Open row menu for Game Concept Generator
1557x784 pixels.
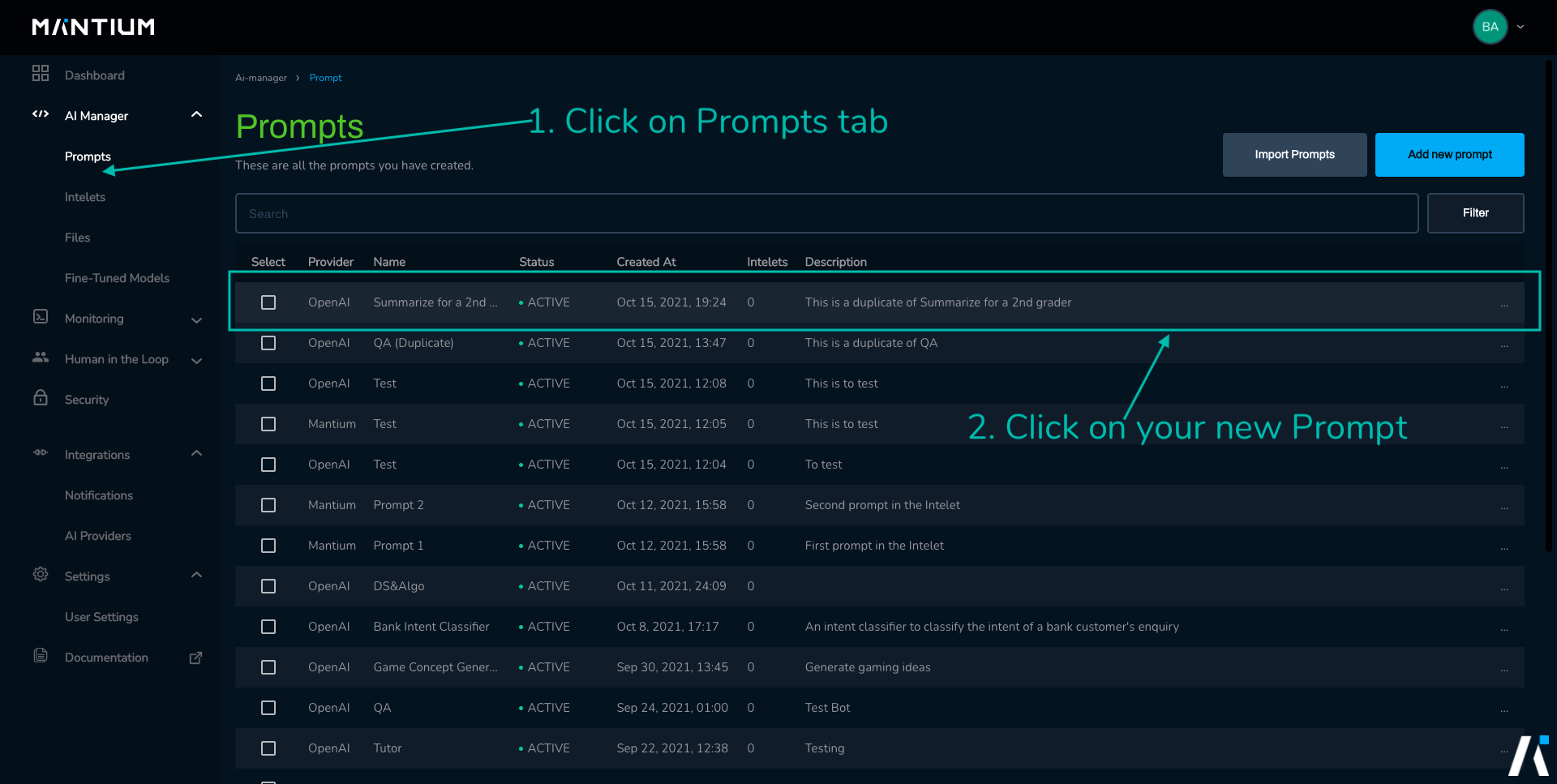pyautogui.click(x=1504, y=670)
